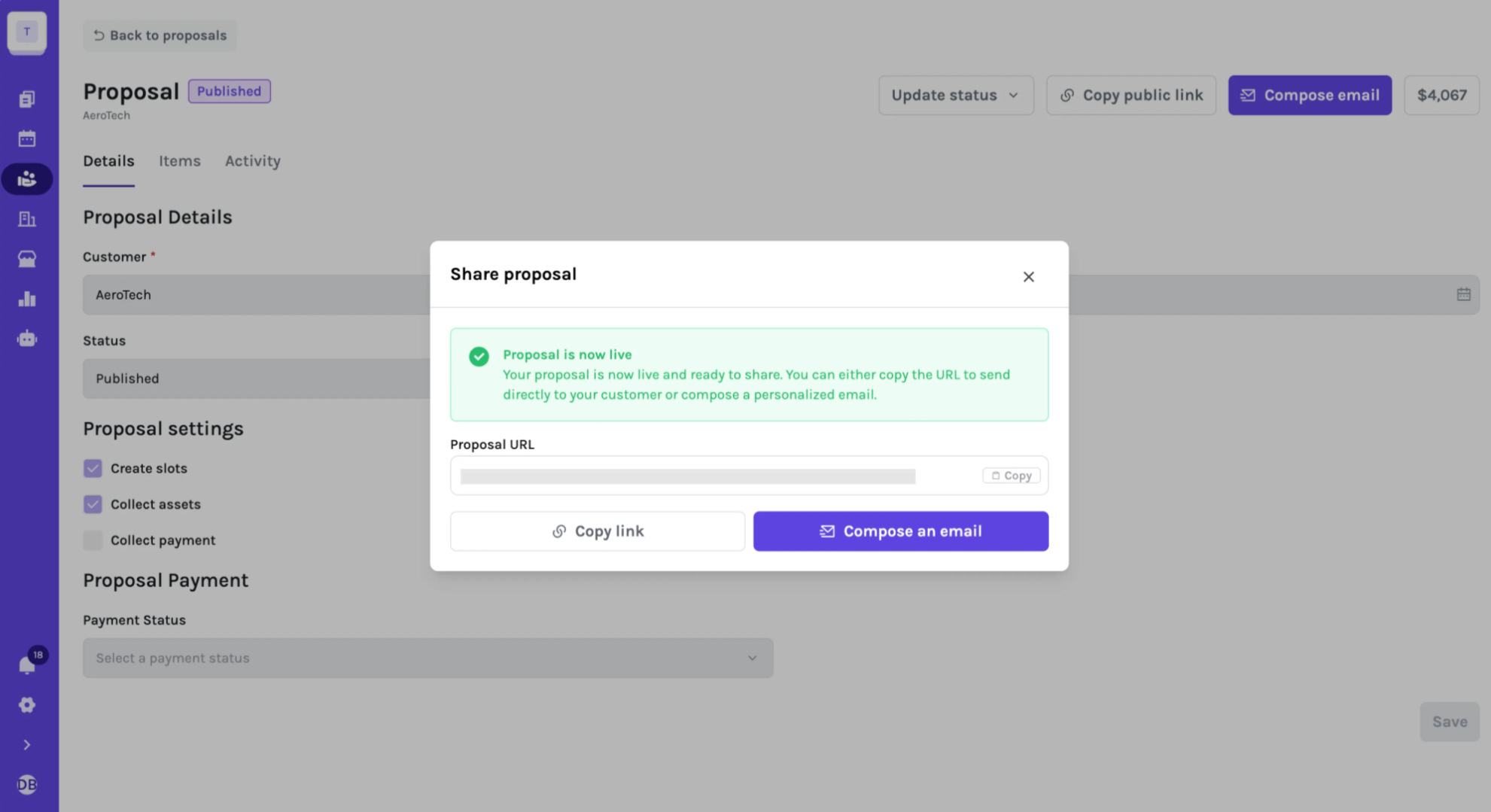The image size is (1491, 812).
Task: Close the Share proposal dialog
Action: pyautogui.click(x=1028, y=277)
